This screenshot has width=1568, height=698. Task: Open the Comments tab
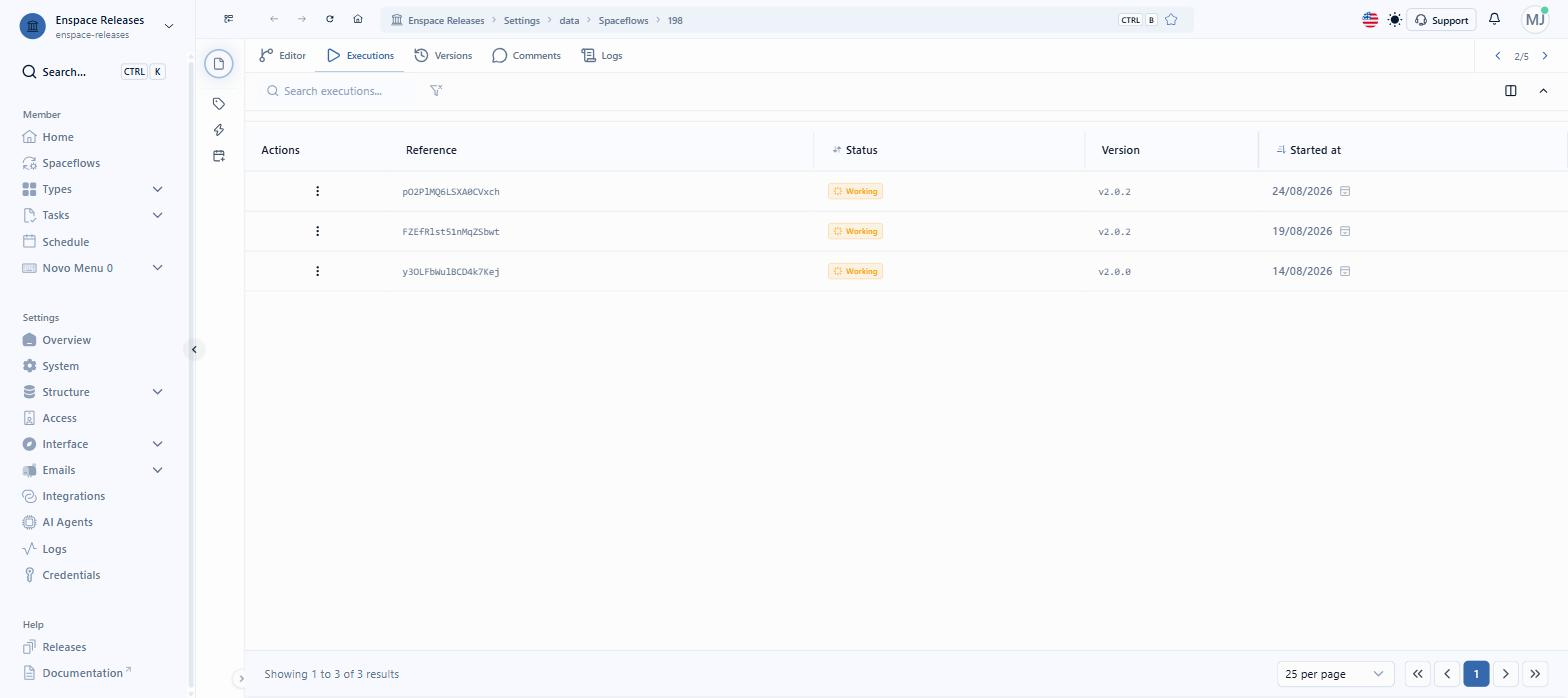tap(526, 56)
